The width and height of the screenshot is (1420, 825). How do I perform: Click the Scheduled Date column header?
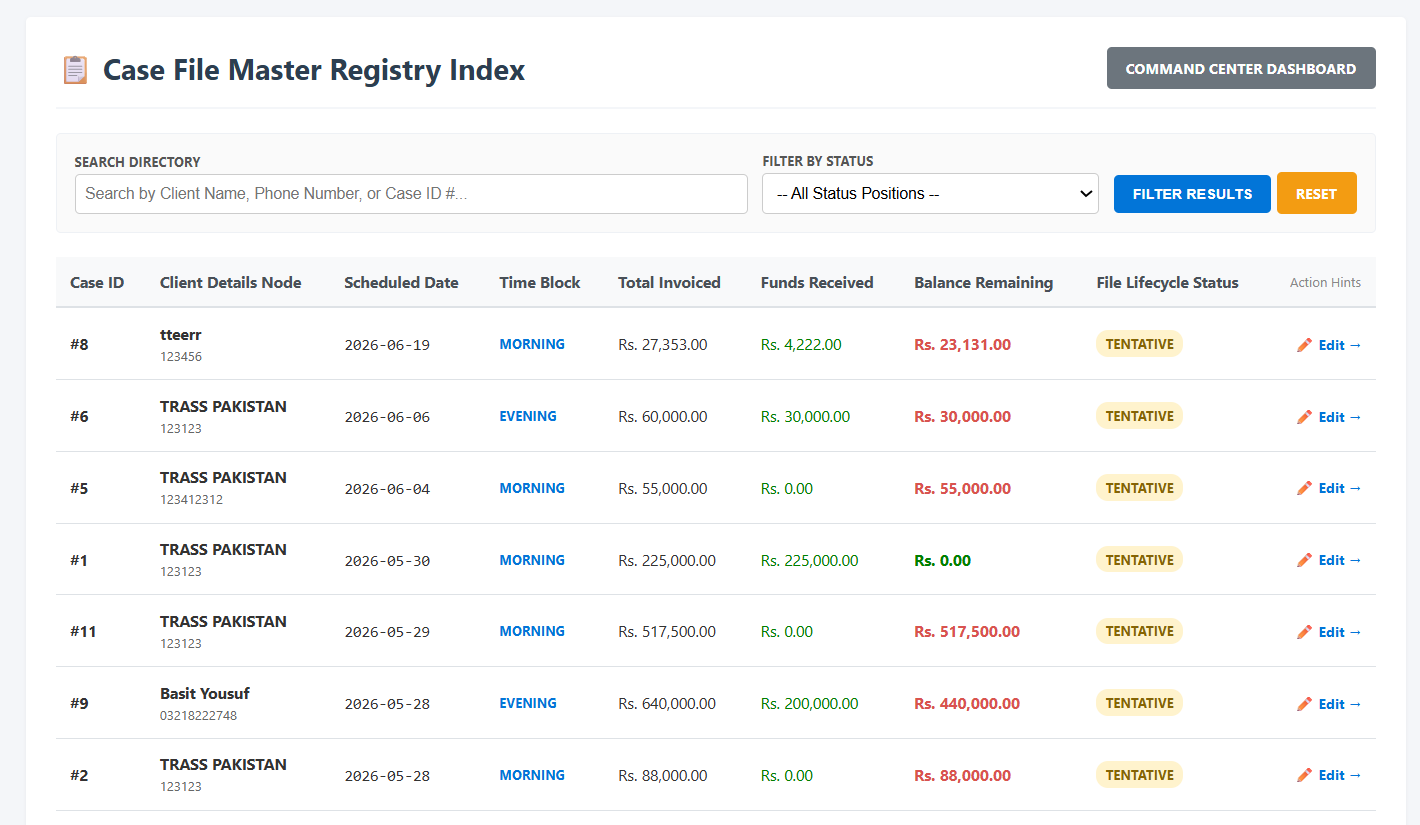pyautogui.click(x=401, y=283)
